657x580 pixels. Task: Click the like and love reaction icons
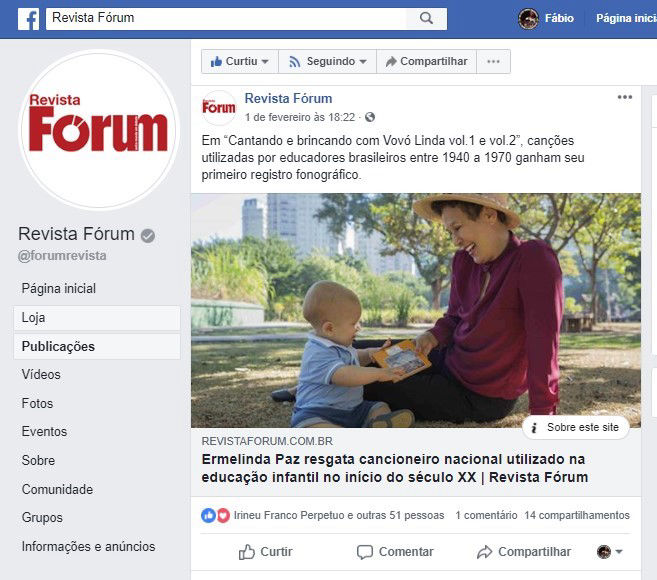click(215, 515)
